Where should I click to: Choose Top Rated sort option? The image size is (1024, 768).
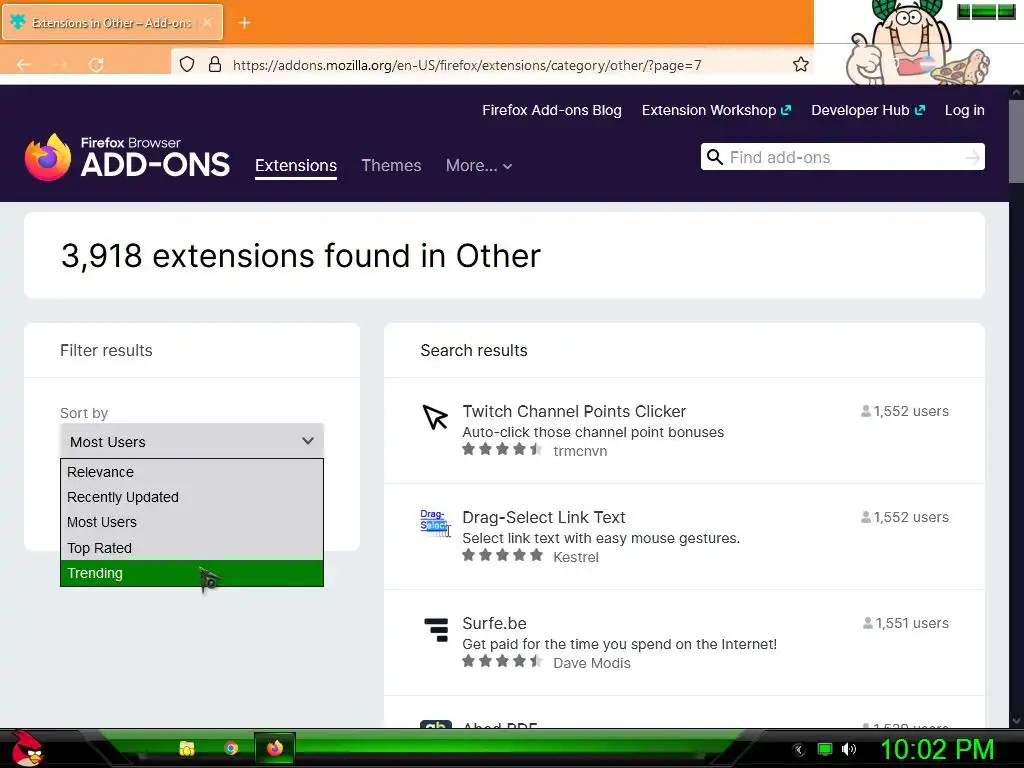(192, 548)
